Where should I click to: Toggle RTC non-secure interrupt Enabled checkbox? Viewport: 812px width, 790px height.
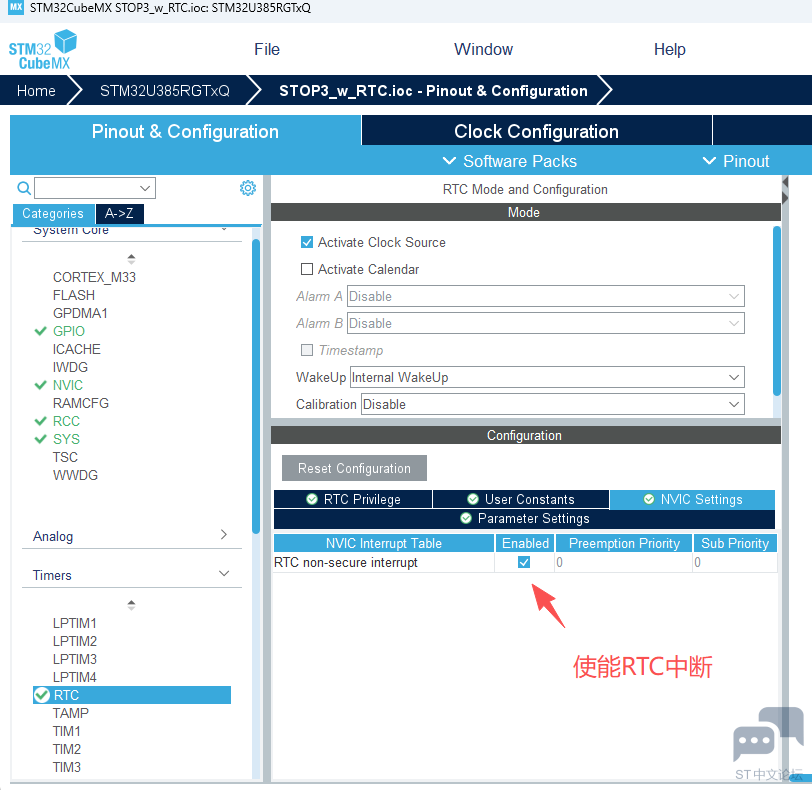pyautogui.click(x=524, y=562)
